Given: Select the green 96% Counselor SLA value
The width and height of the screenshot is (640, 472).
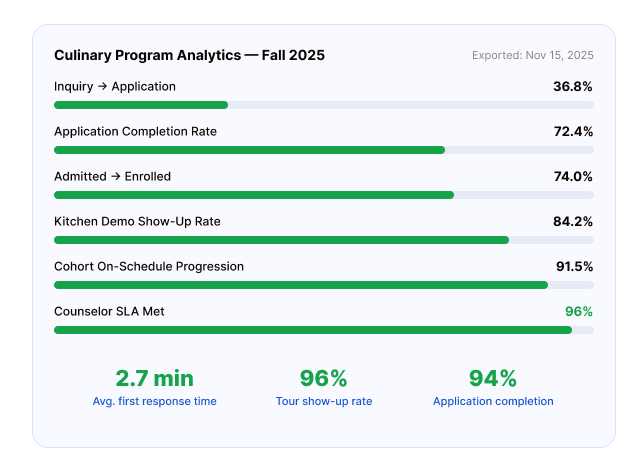Looking at the screenshot, I should pyautogui.click(x=579, y=312).
